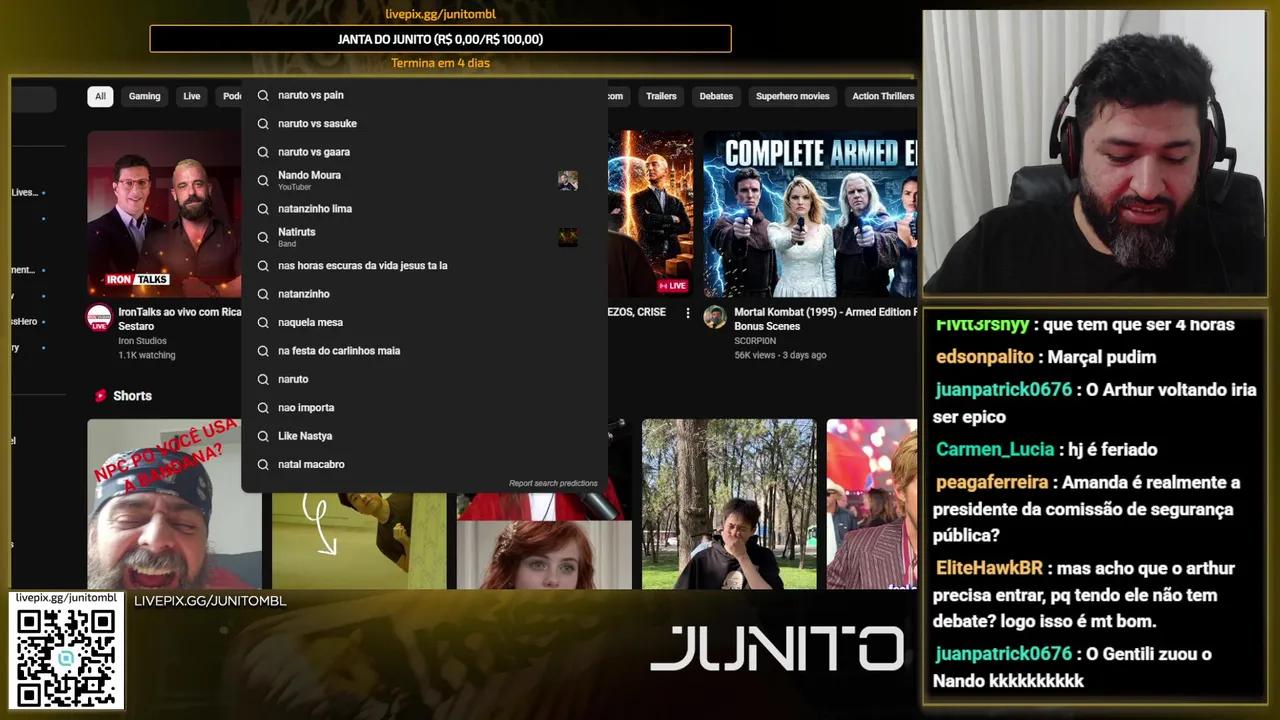Click the search icon beside 'nao importa'
The image size is (1280, 720).
tap(263, 408)
